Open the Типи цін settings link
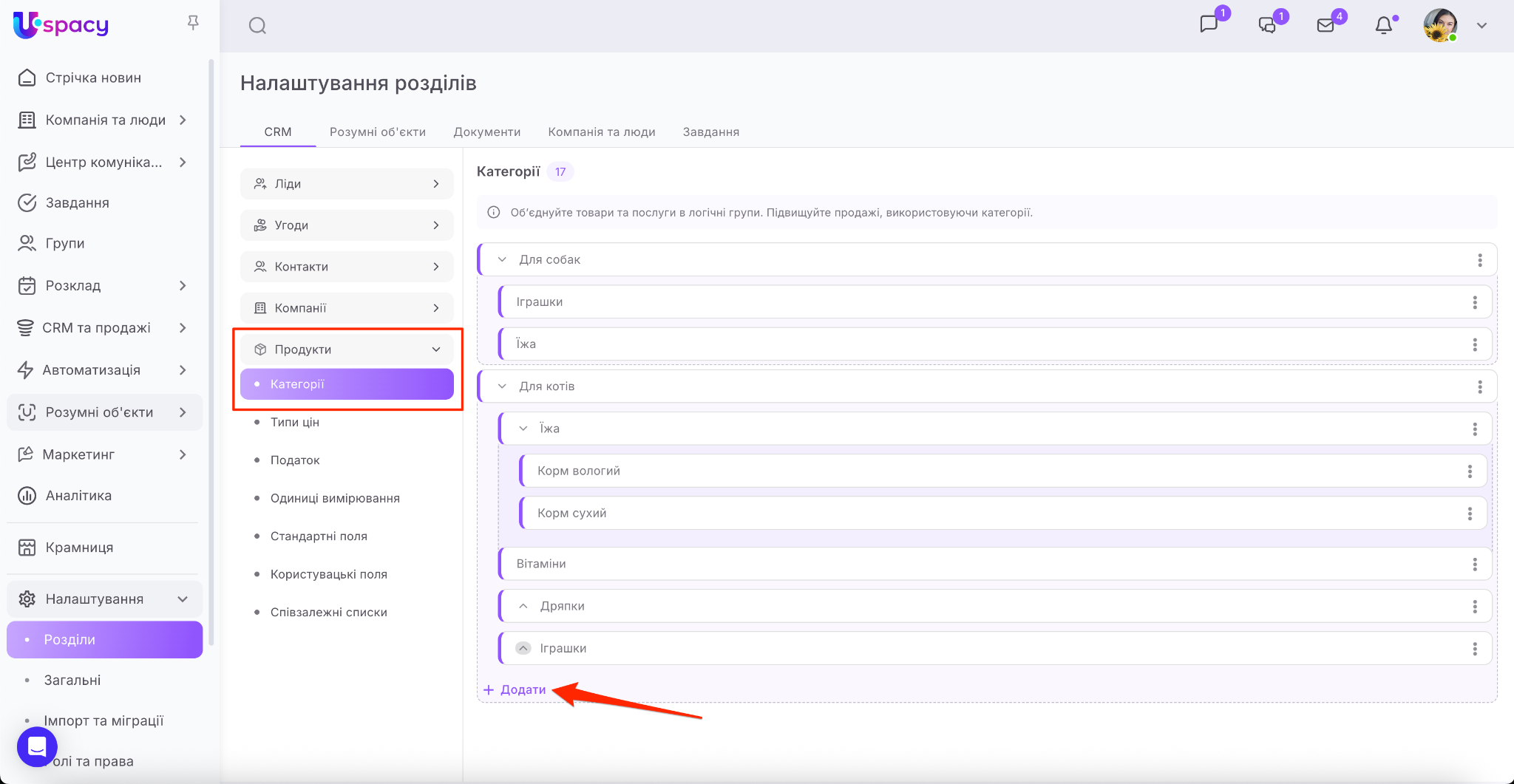The image size is (1514, 784). pos(294,422)
